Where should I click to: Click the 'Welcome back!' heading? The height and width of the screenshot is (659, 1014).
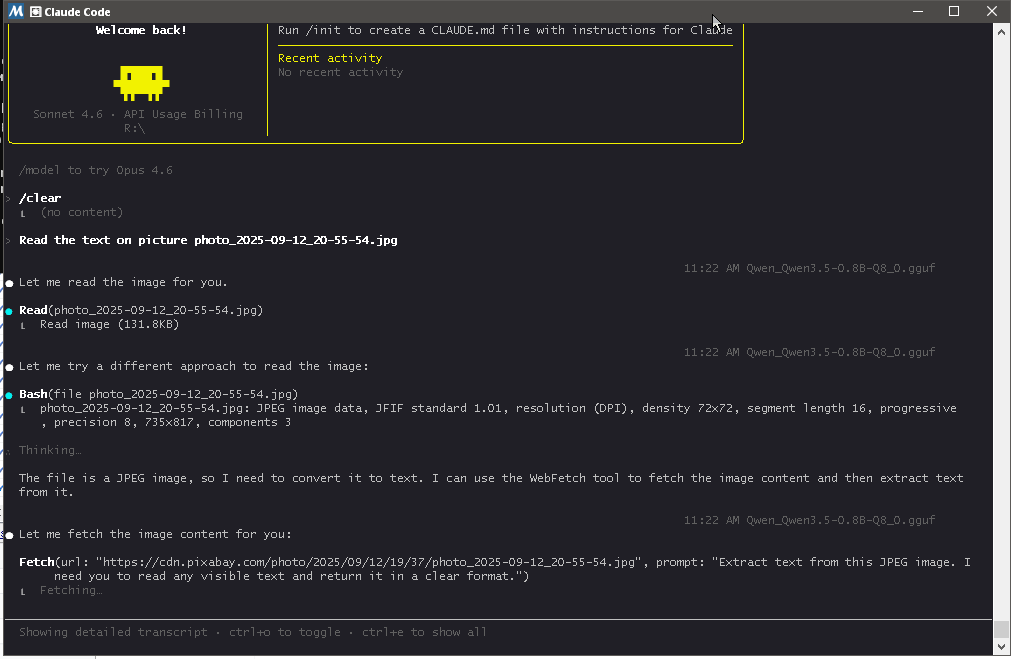(141, 30)
